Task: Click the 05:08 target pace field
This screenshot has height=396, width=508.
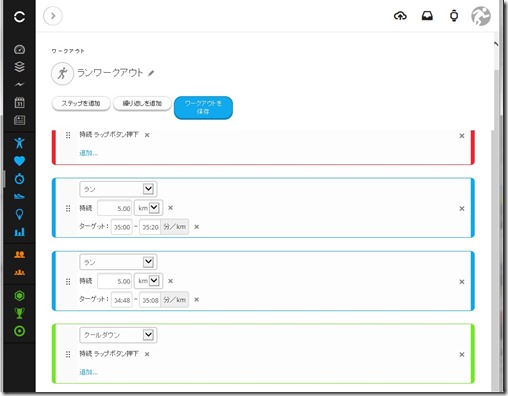Action: point(150,300)
